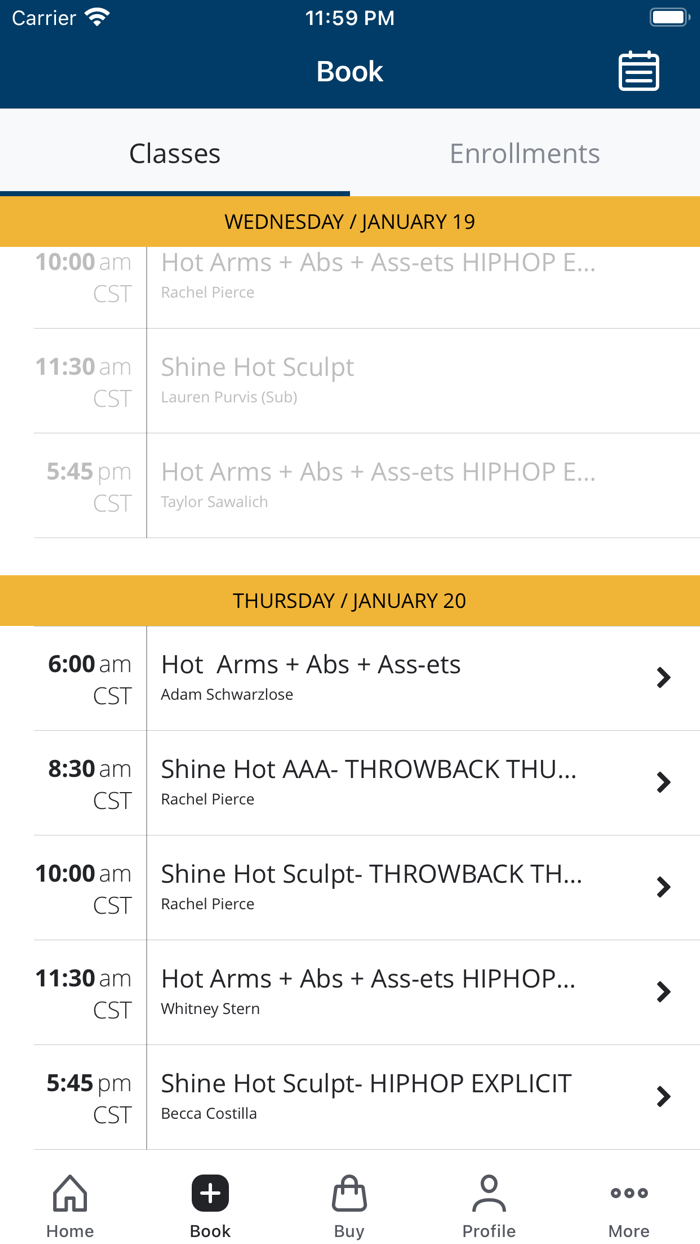The width and height of the screenshot is (700, 1244).
Task: Tap the Home house icon
Action: click(70, 1194)
